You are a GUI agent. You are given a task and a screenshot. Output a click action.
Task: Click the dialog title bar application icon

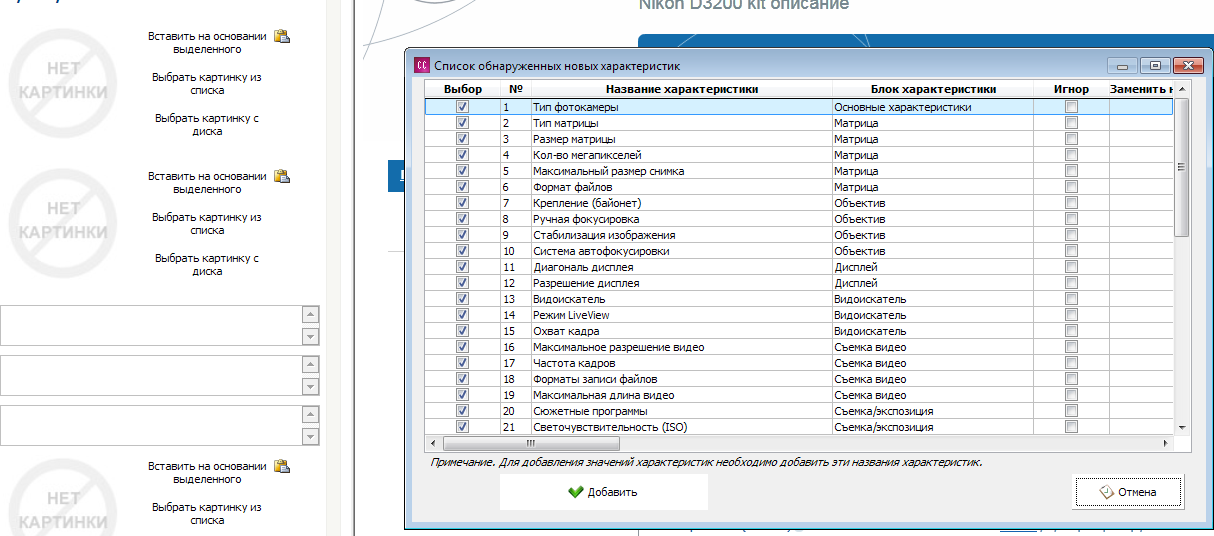(x=422, y=66)
